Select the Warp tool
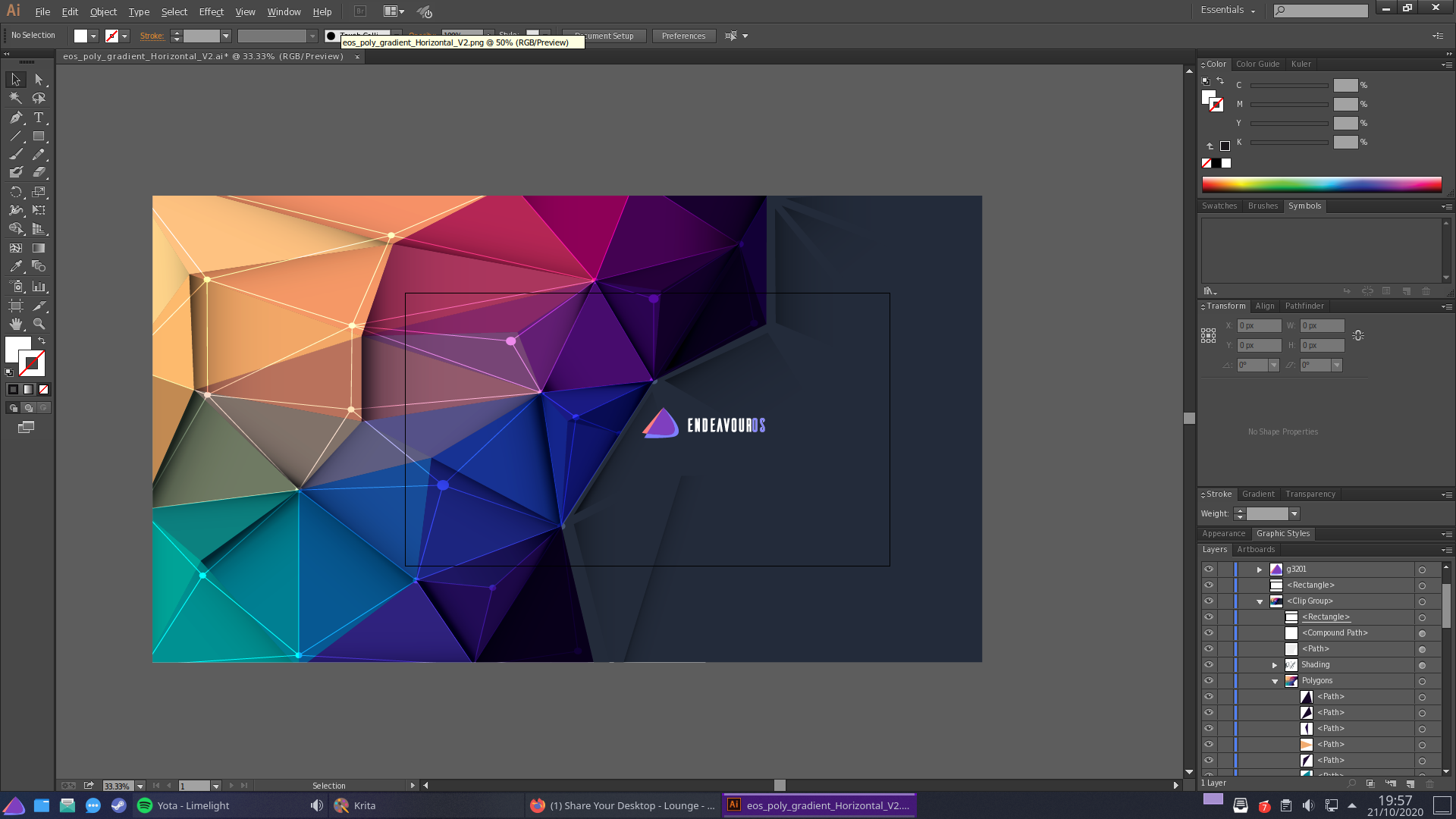The image size is (1456, 819). click(16, 210)
